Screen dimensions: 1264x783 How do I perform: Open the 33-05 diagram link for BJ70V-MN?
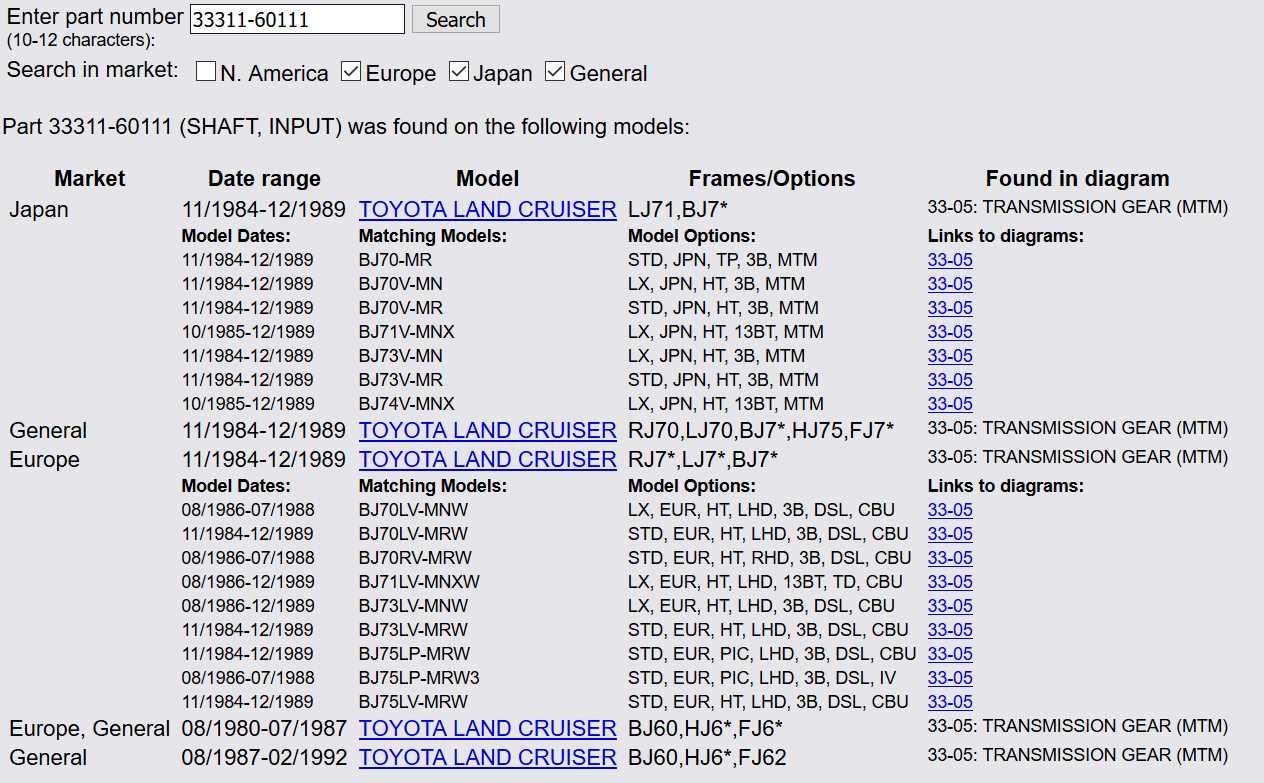pos(950,284)
